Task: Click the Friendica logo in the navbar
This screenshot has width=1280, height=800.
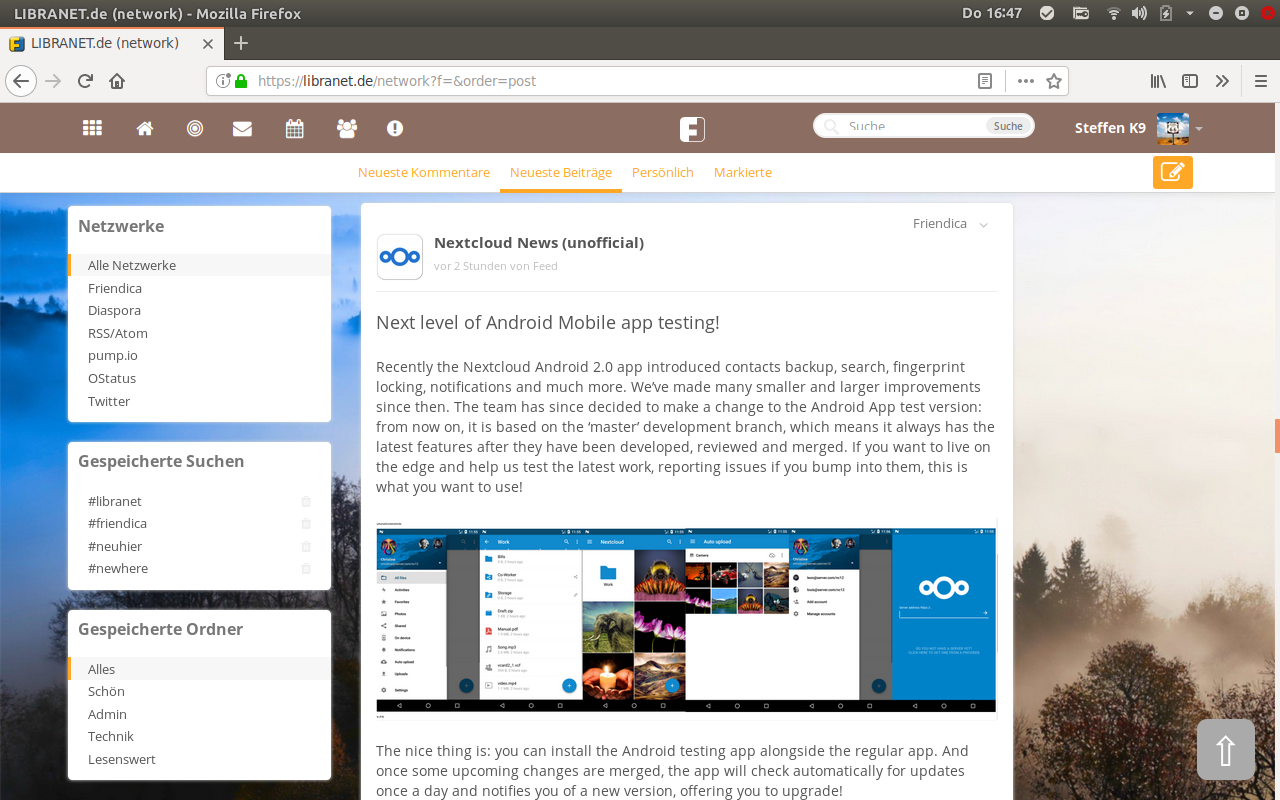Action: 690,128
